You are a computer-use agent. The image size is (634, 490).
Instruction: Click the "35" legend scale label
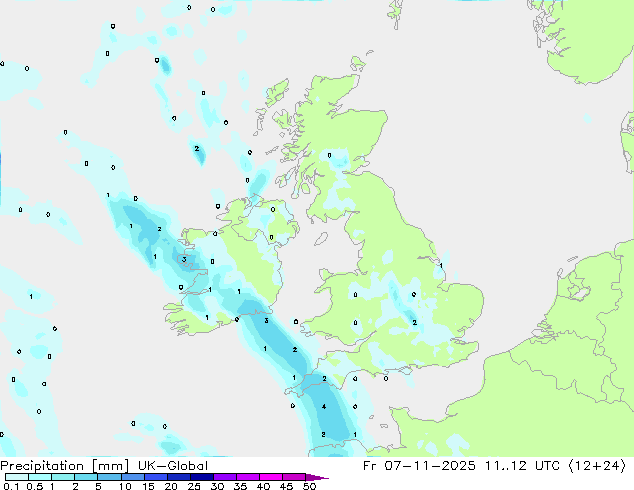point(240,486)
